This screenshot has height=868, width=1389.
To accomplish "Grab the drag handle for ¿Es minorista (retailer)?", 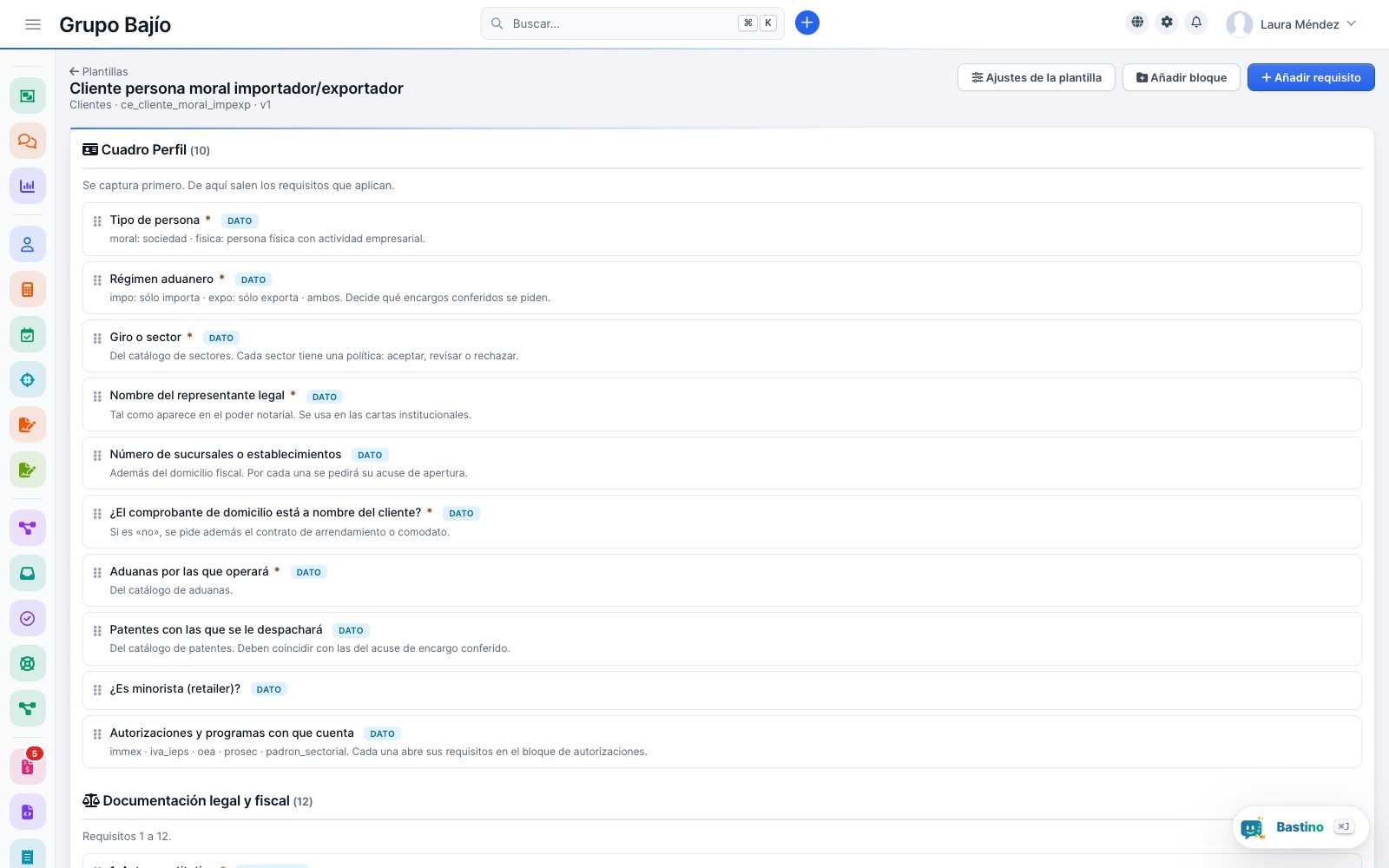I will click(x=97, y=690).
